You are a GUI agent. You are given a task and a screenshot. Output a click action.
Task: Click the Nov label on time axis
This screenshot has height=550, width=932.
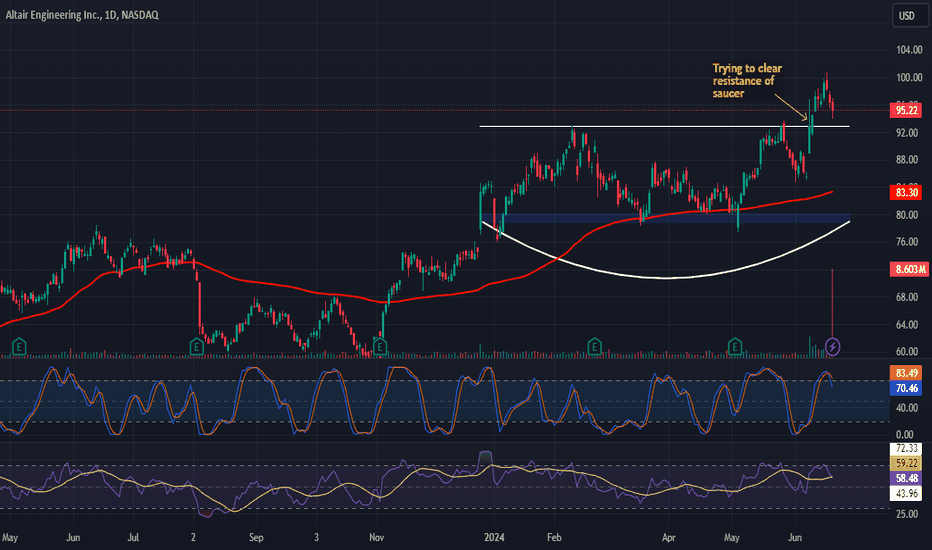(376, 538)
